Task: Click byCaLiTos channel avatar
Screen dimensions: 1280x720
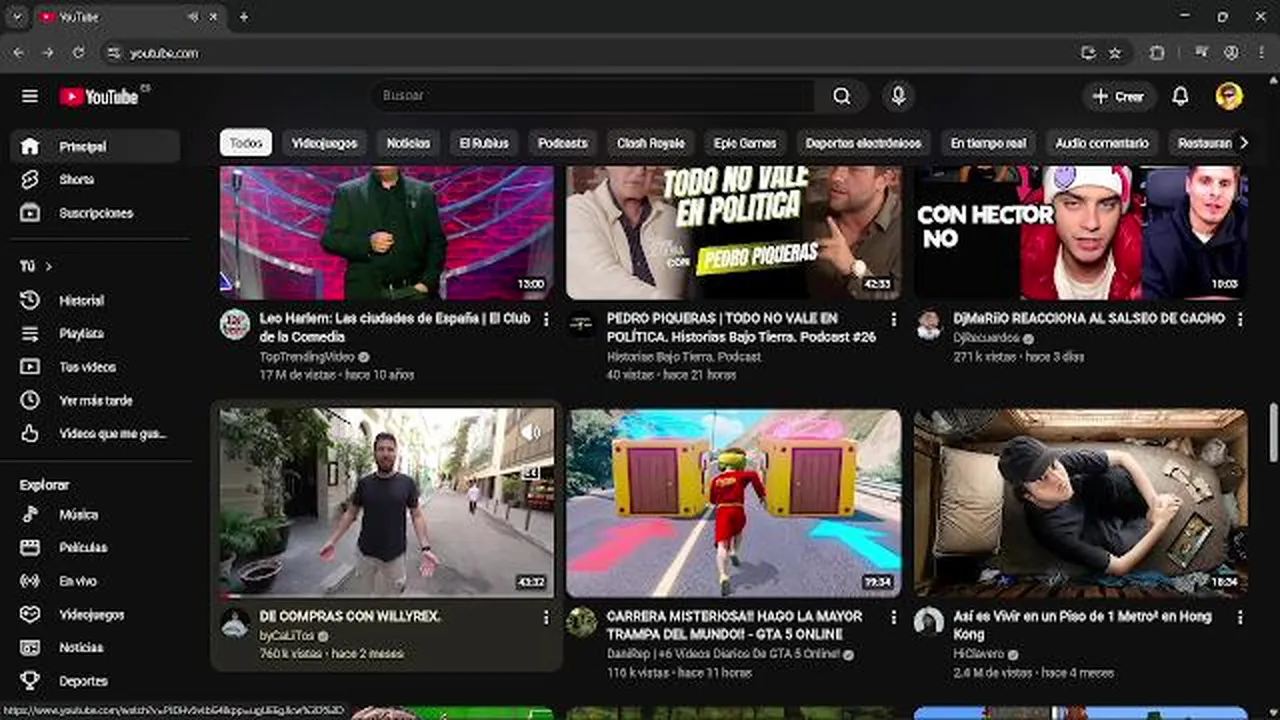Action: (235, 623)
